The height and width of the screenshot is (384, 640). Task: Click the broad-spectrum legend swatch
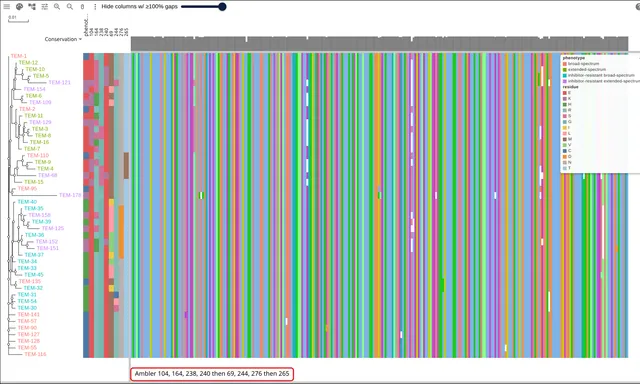(565, 64)
